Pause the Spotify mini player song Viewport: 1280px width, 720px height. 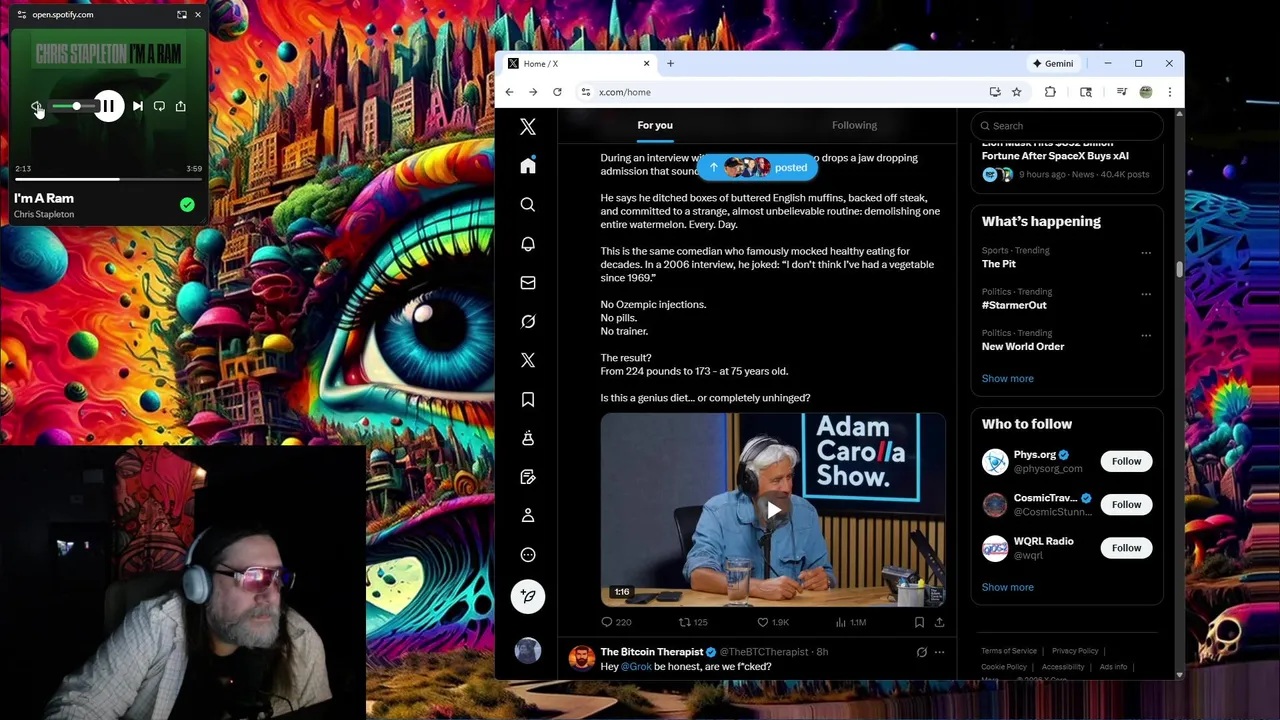[x=107, y=106]
